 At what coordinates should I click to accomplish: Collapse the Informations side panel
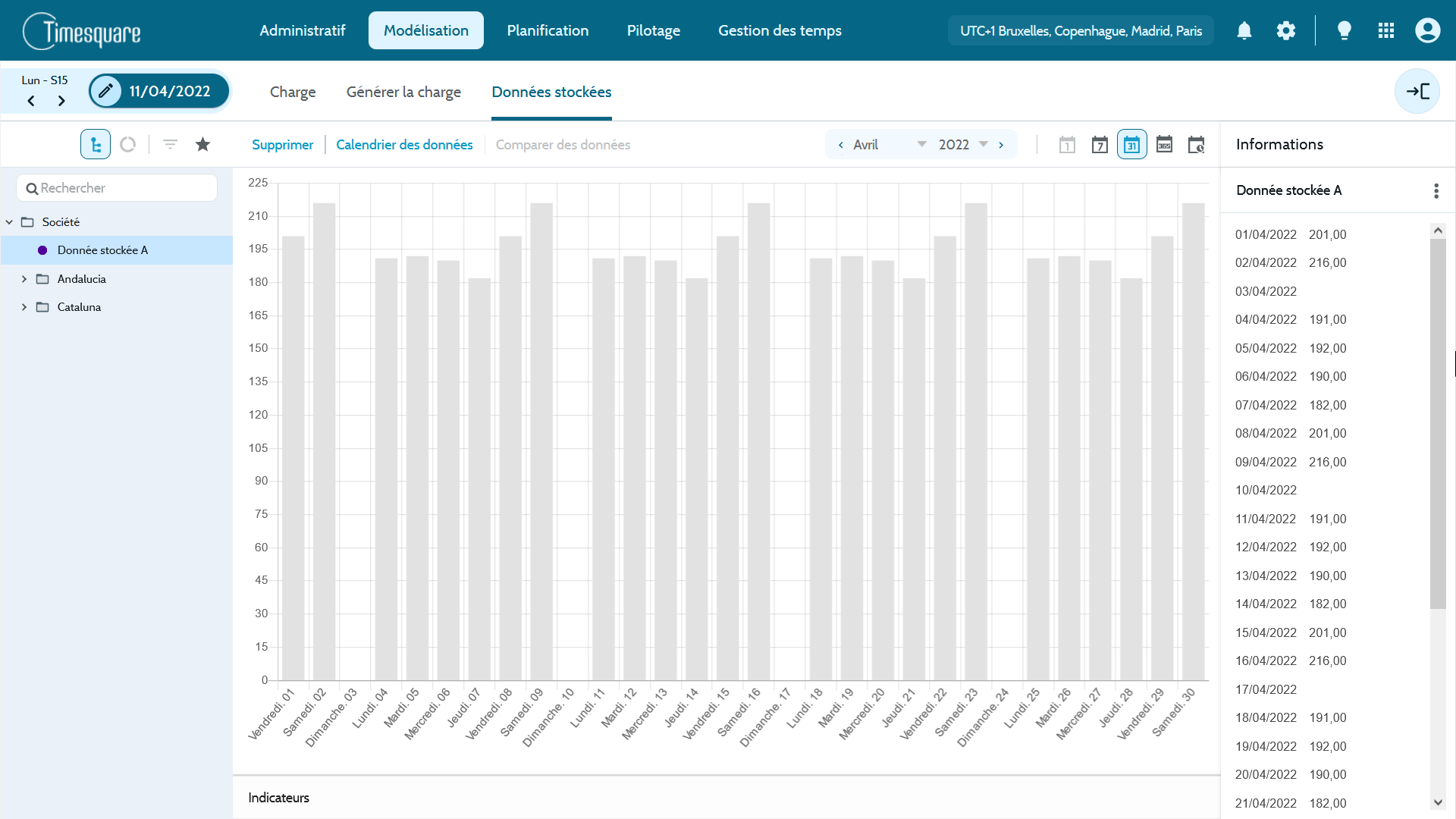[x=1417, y=91]
